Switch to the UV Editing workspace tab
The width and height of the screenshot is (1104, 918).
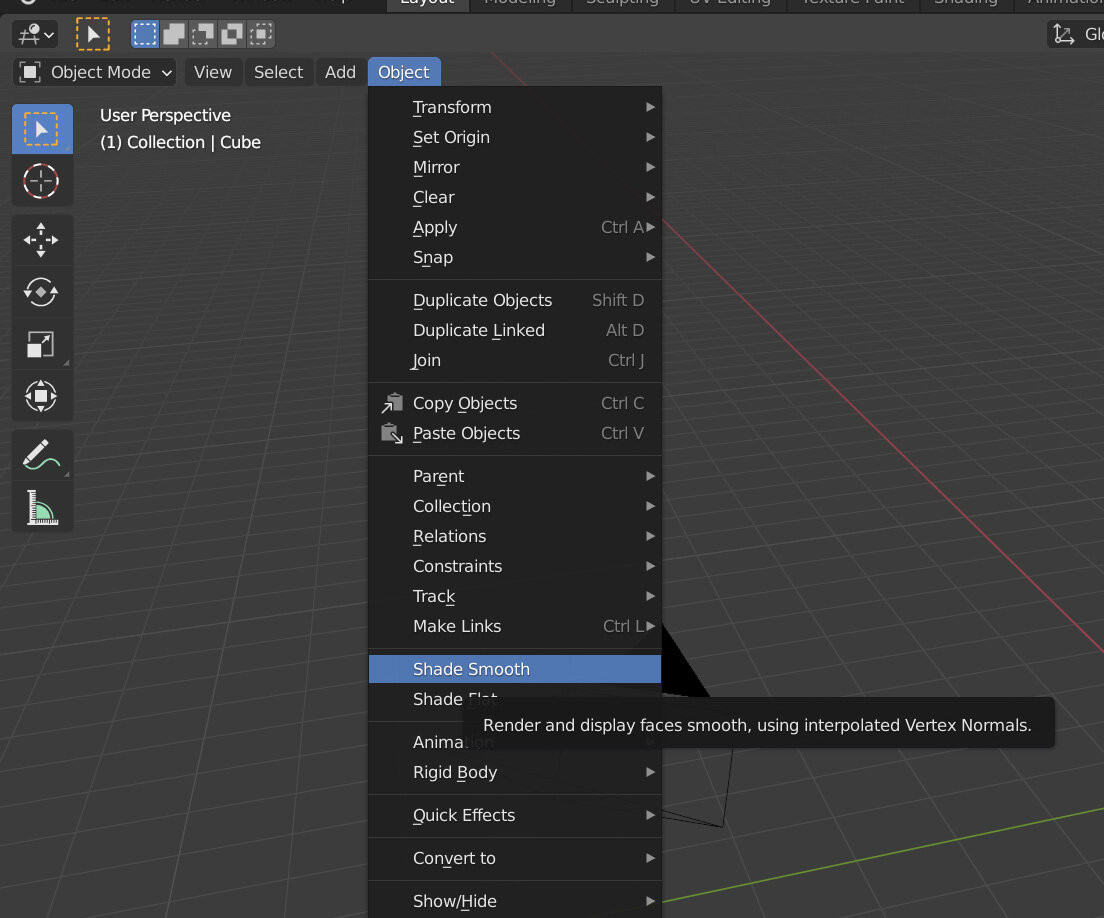click(730, 3)
